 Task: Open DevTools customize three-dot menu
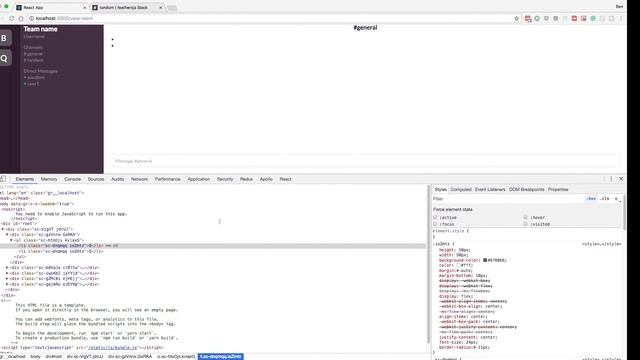[x=611, y=179]
